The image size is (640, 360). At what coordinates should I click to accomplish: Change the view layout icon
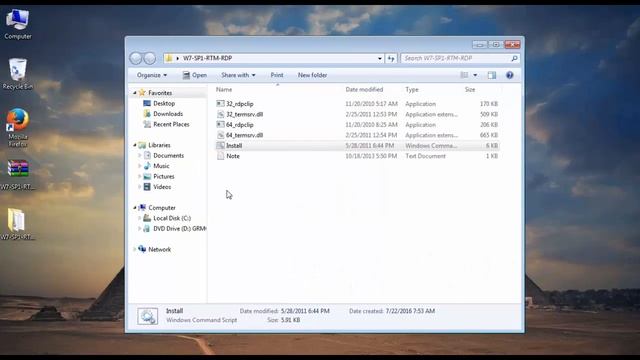click(464, 75)
